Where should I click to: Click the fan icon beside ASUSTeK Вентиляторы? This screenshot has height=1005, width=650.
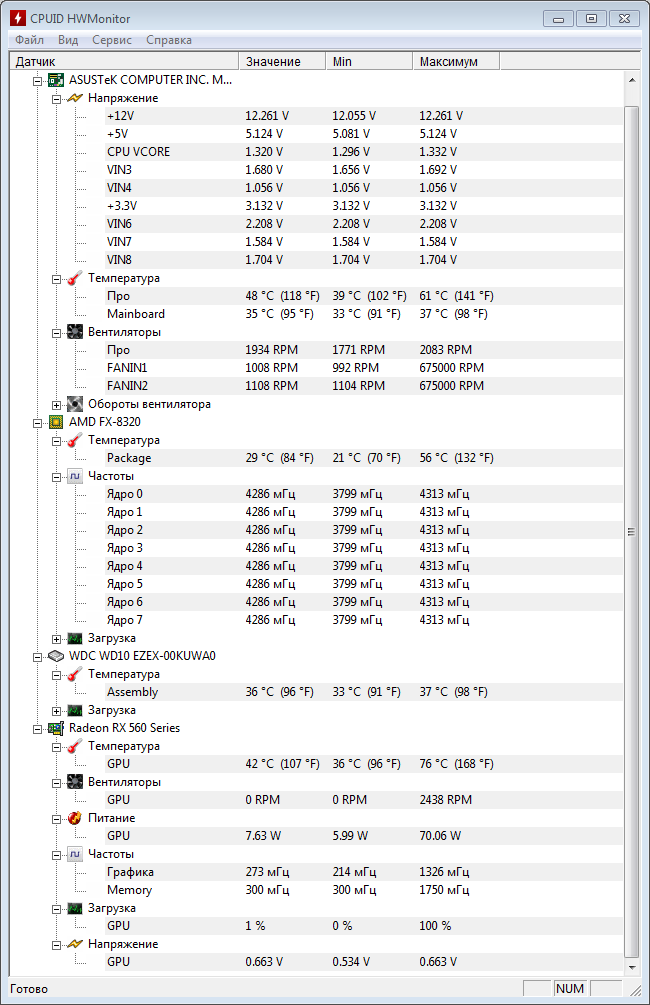pos(75,332)
